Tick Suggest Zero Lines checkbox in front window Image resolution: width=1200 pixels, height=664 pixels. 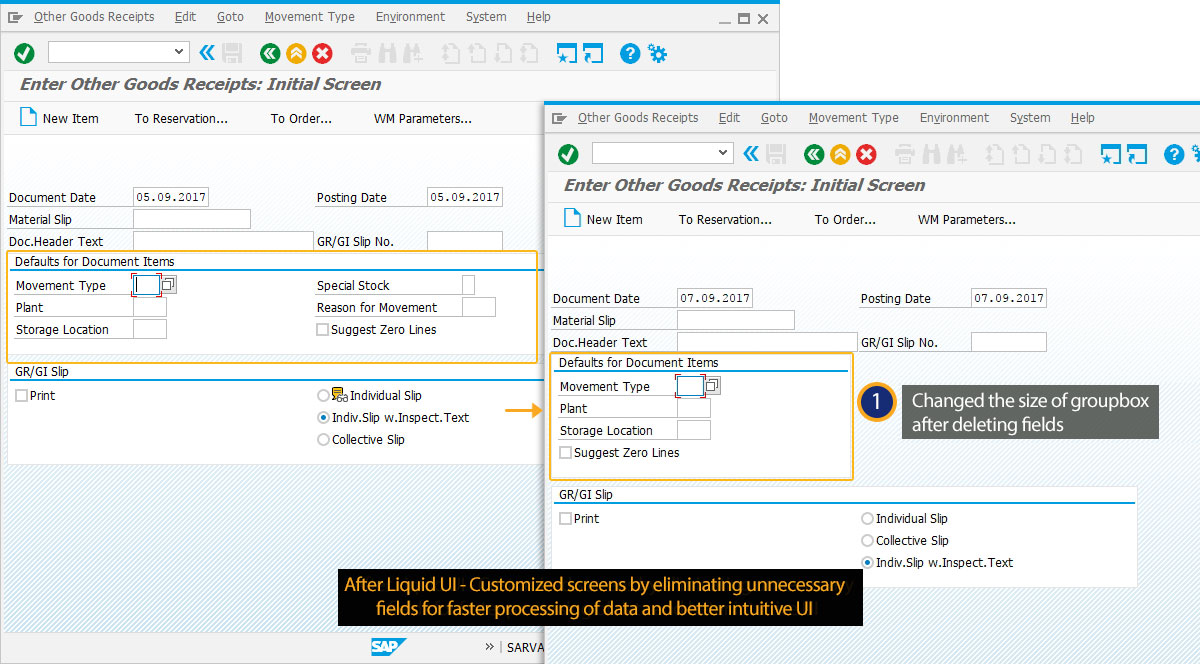coord(565,452)
